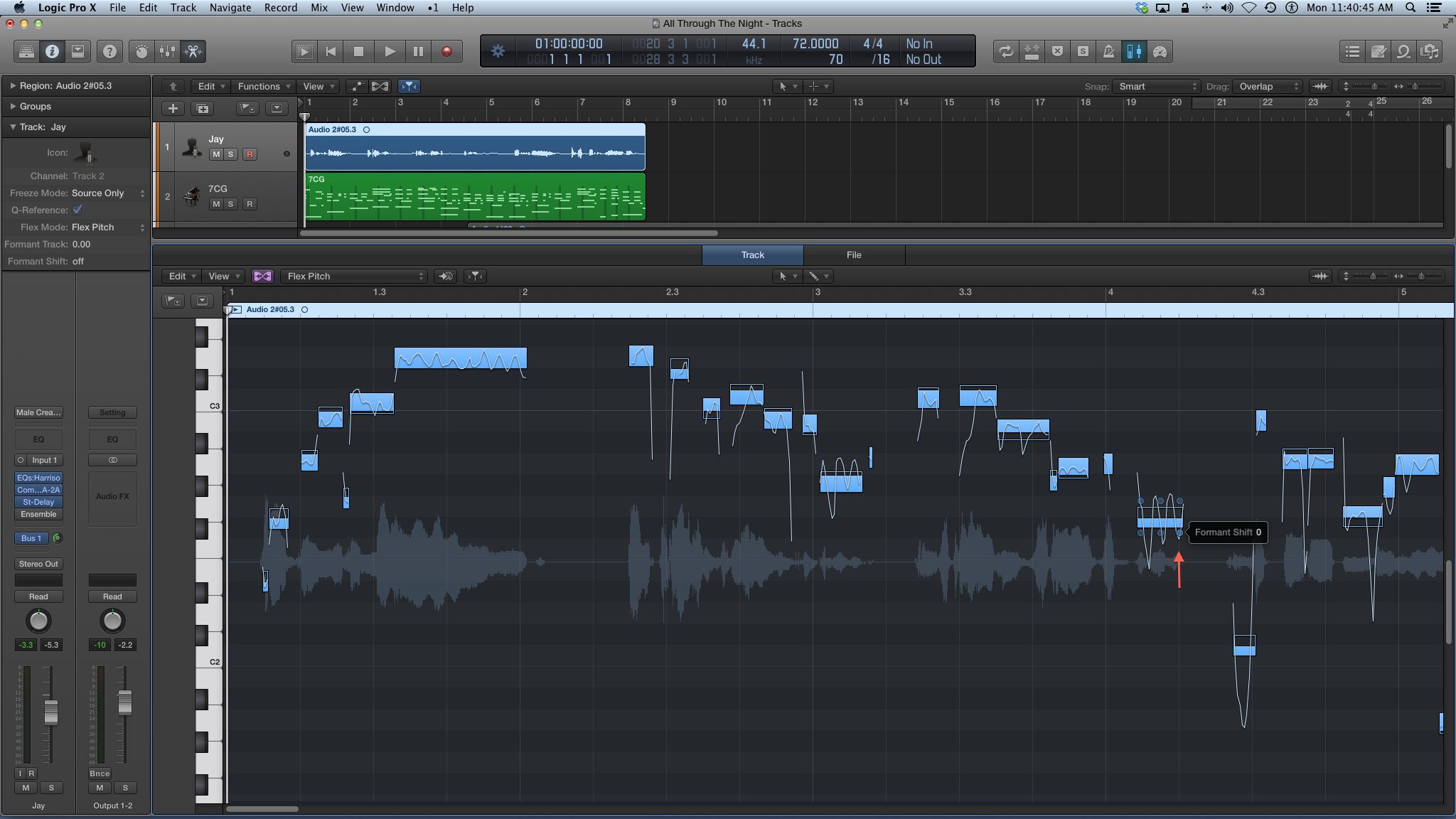Toggle Smart Controls button
This screenshot has width=1456, height=819.
141,51
